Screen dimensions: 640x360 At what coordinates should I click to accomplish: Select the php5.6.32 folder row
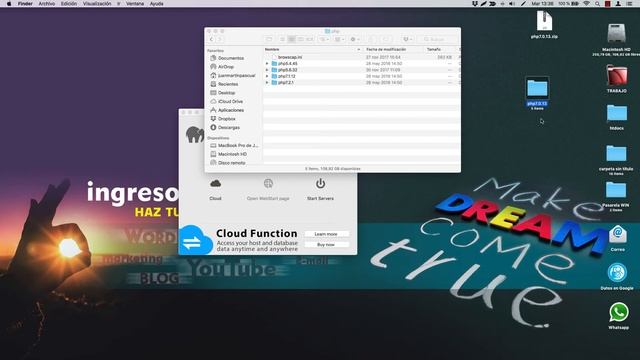pos(362,70)
